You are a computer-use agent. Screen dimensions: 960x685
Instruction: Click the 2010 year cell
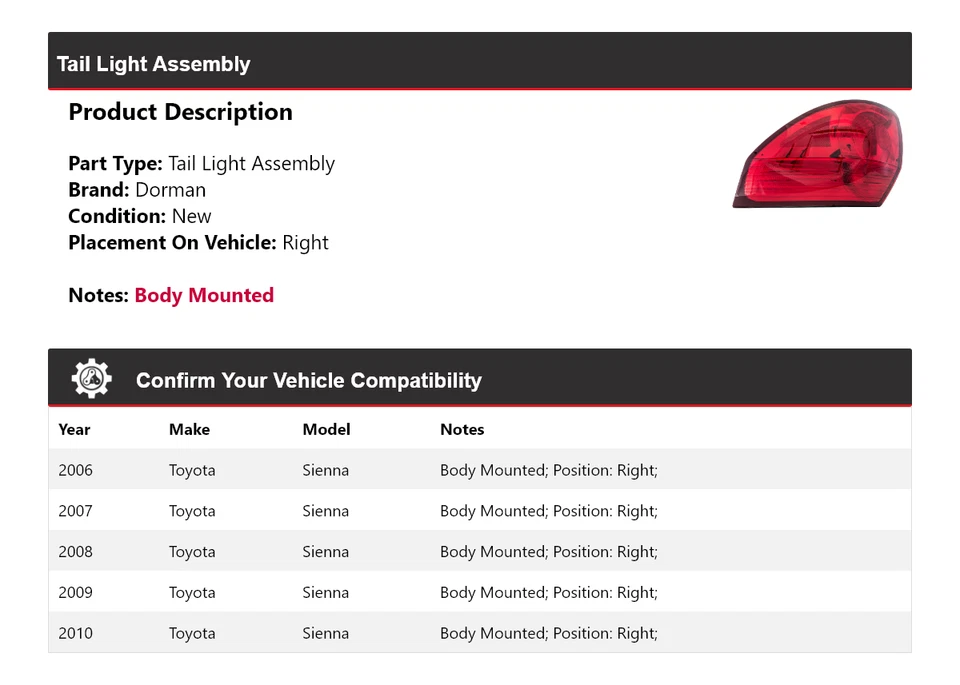(x=75, y=633)
